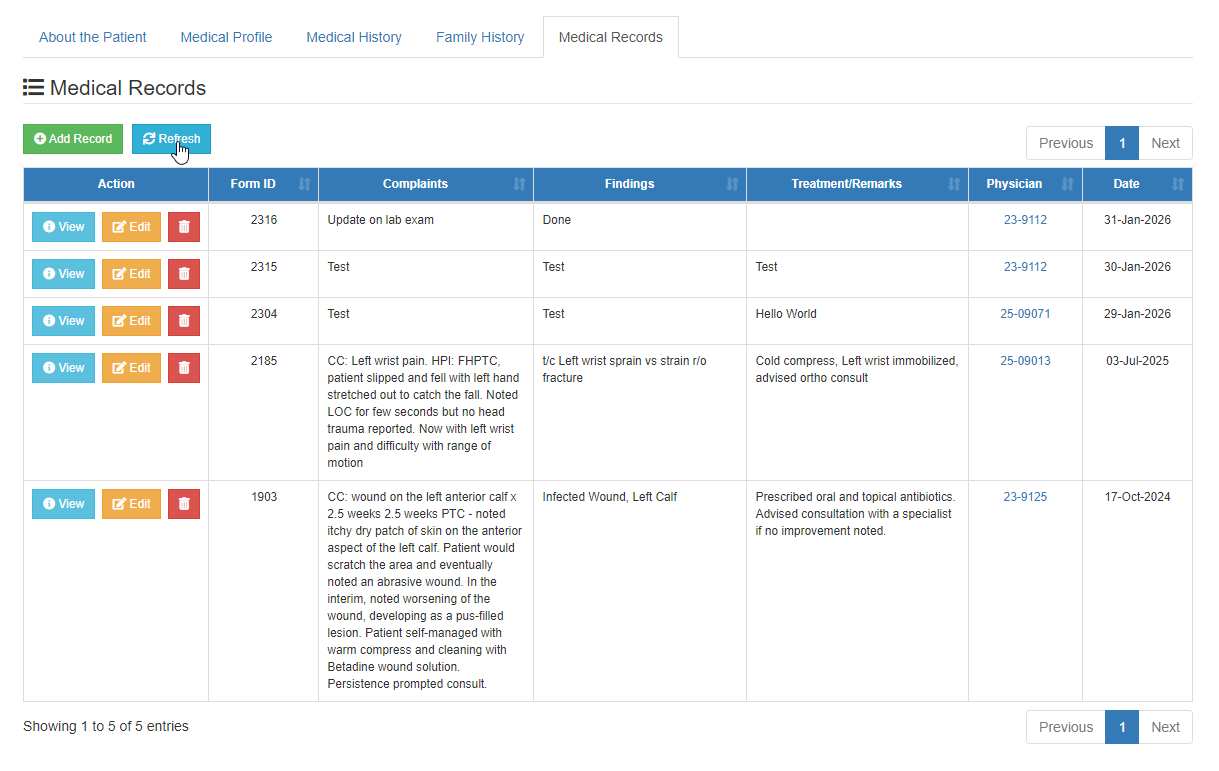The image size is (1219, 771).
Task: Sort table by Physician column arrows
Action: tap(1068, 184)
